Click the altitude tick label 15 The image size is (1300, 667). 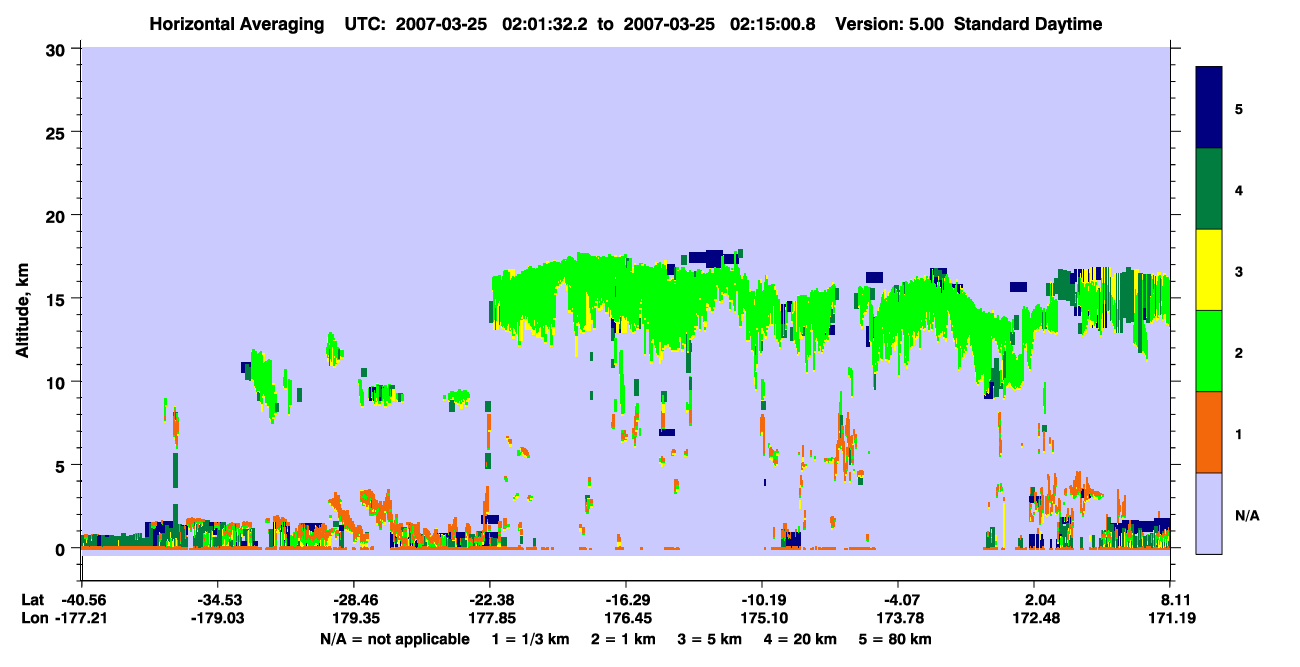[x=58, y=299]
